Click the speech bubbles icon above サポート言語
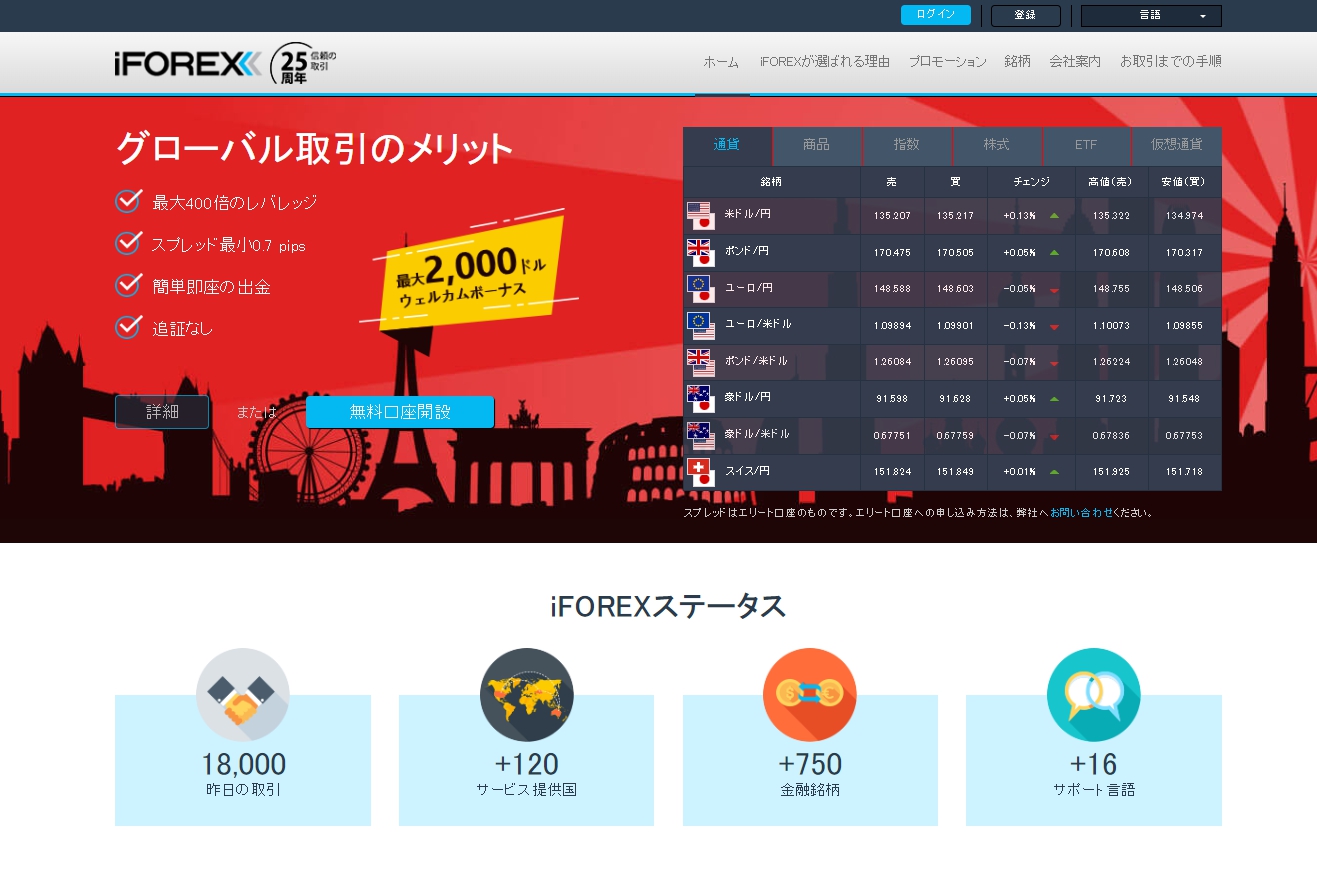 [x=1094, y=695]
